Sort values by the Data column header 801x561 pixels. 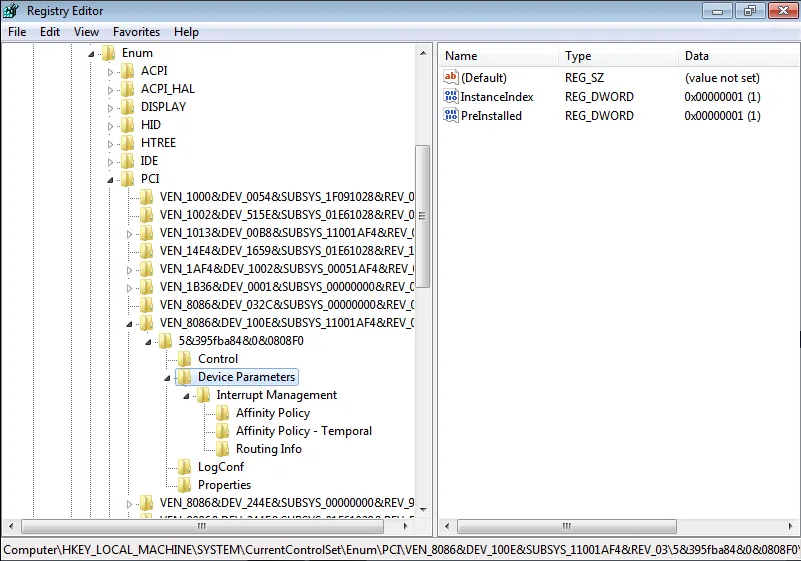[x=739, y=56]
